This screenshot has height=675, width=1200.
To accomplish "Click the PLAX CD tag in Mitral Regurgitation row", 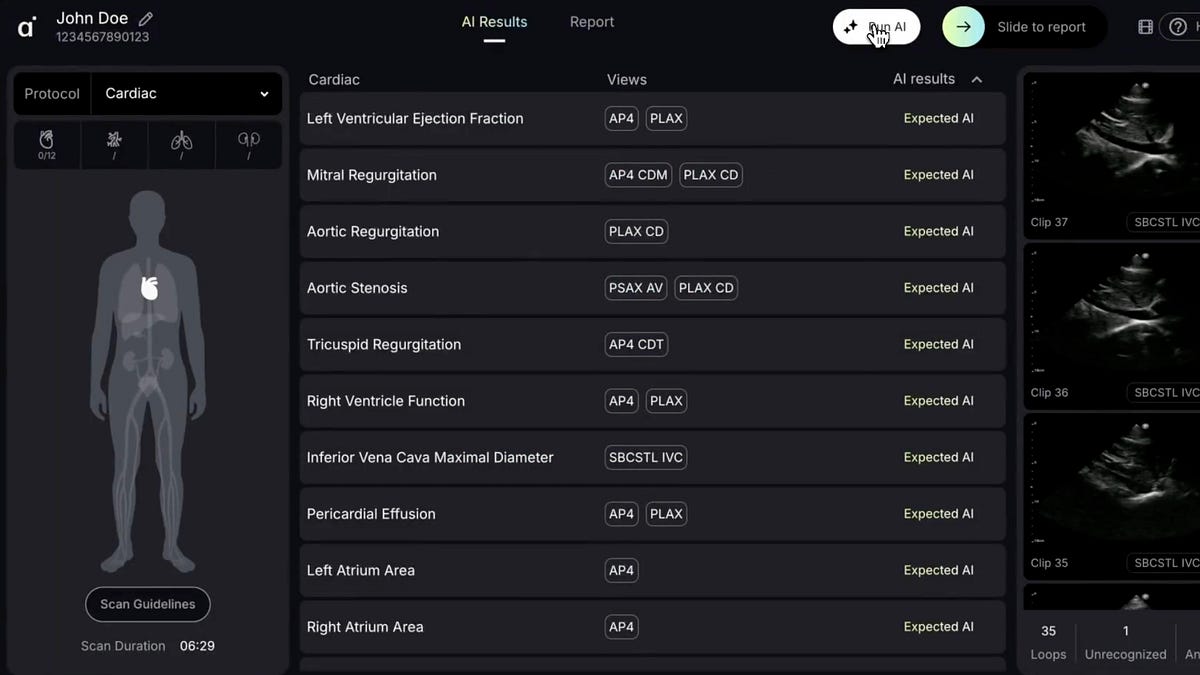I will point(711,175).
